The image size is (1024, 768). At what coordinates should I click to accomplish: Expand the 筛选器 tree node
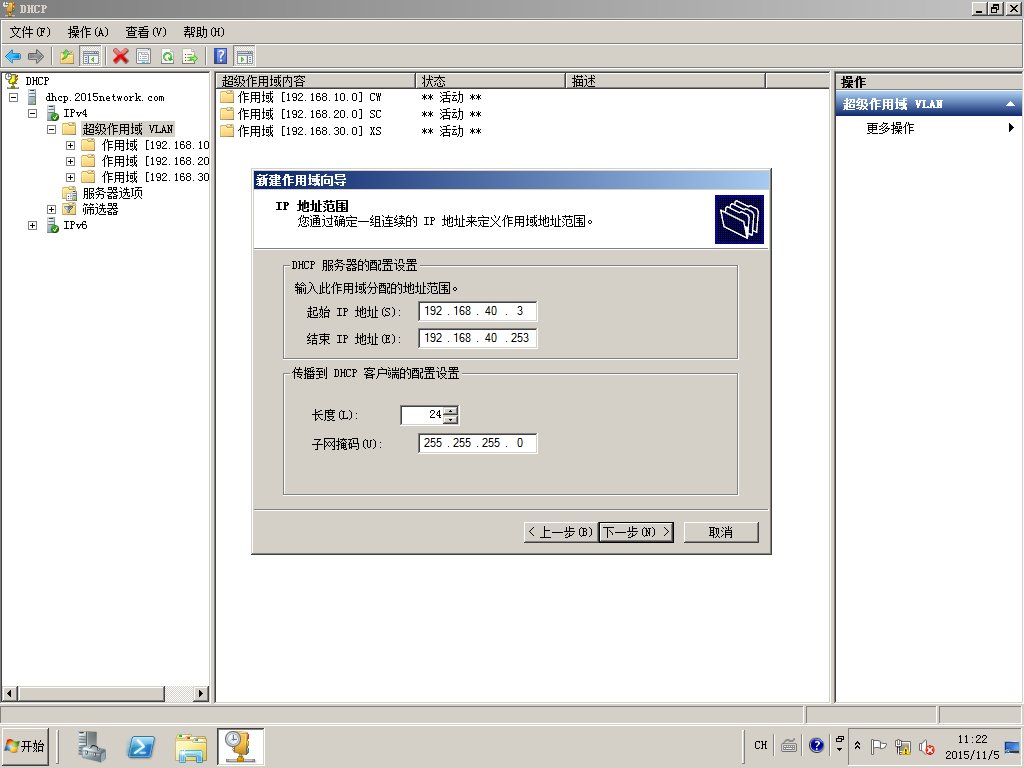coord(52,209)
